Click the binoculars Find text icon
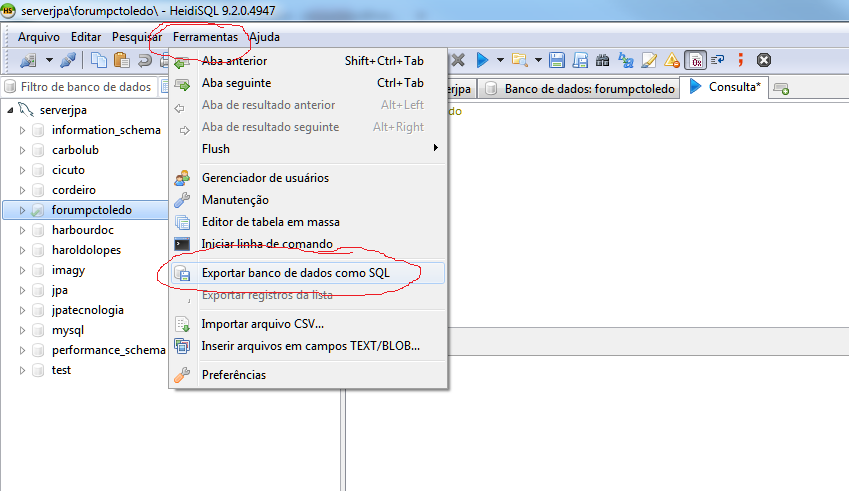The width and height of the screenshot is (849, 491). point(602,60)
